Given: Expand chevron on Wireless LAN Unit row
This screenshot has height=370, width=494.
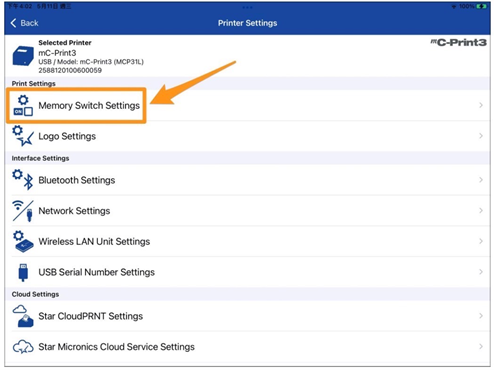Looking at the screenshot, I should pos(481,241).
